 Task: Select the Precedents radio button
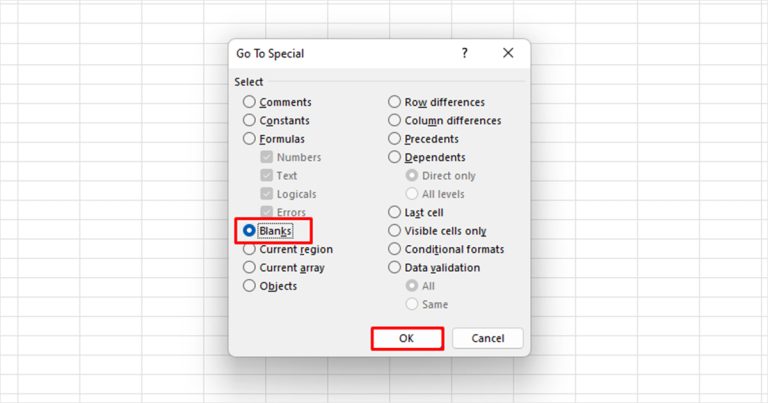[395, 139]
